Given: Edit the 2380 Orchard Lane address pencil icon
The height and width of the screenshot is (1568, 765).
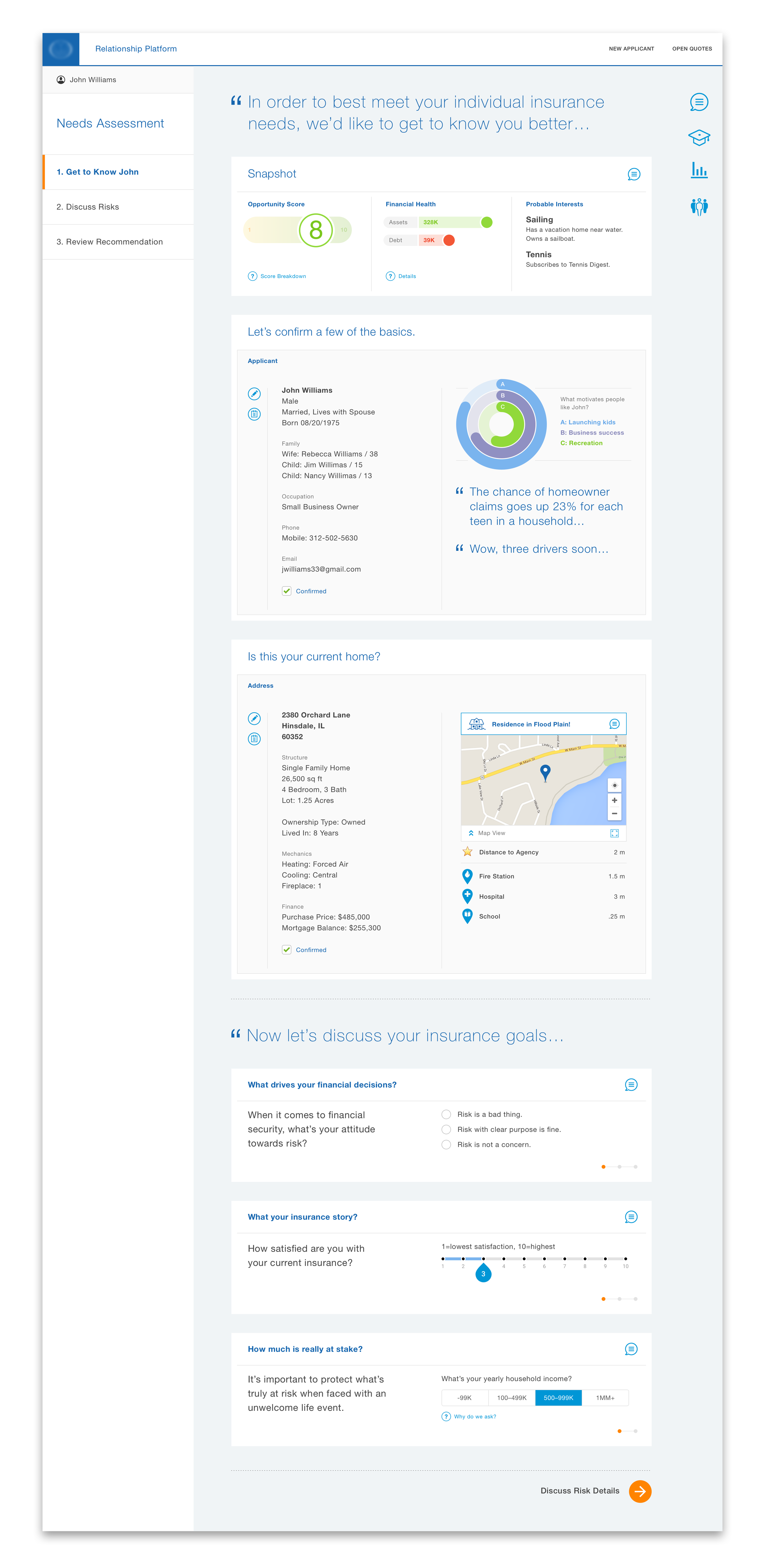Looking at the screenshot, I should coord(255,718).
